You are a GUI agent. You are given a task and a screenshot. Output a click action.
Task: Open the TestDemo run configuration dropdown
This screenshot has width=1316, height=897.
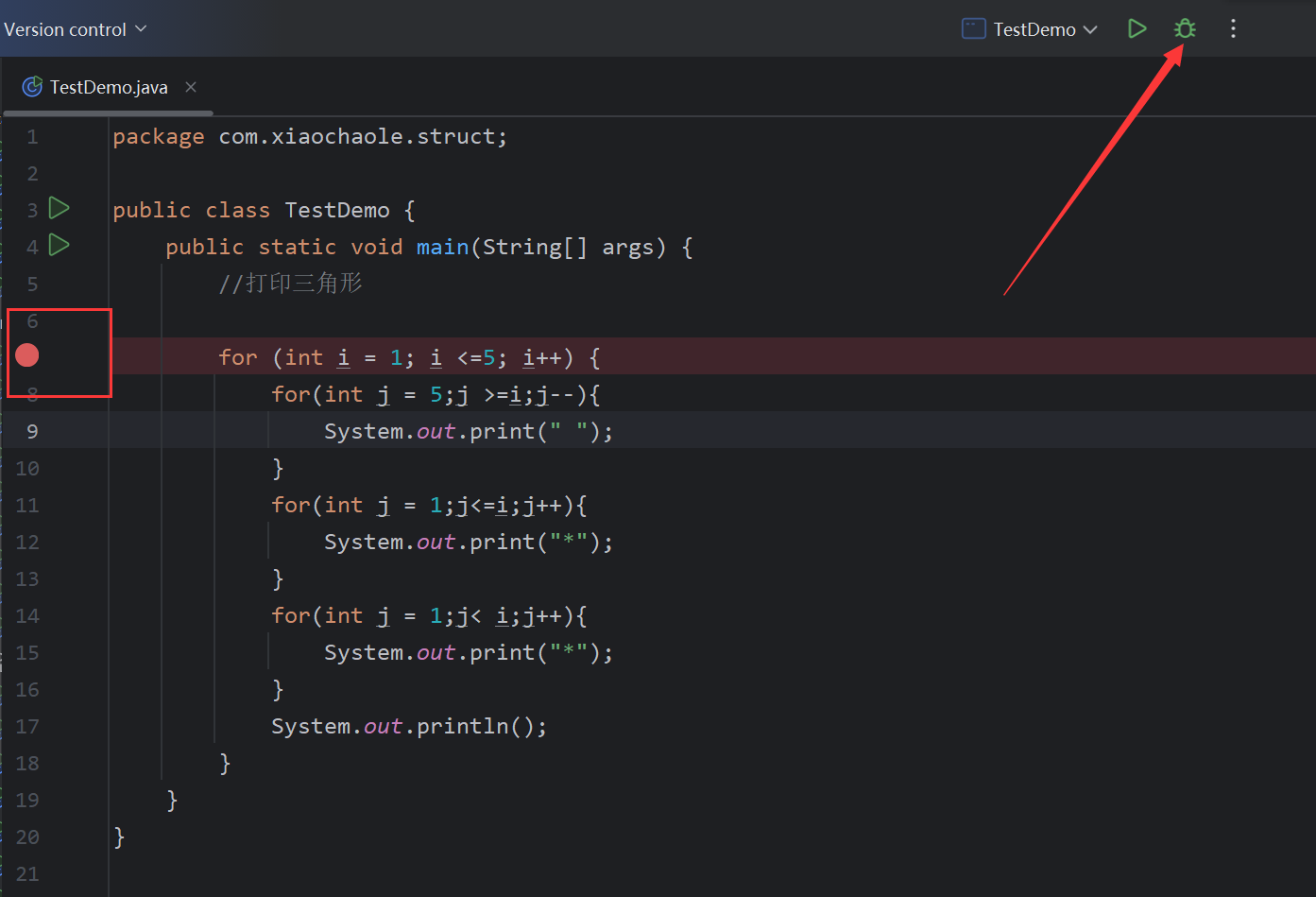(1030, 29)
